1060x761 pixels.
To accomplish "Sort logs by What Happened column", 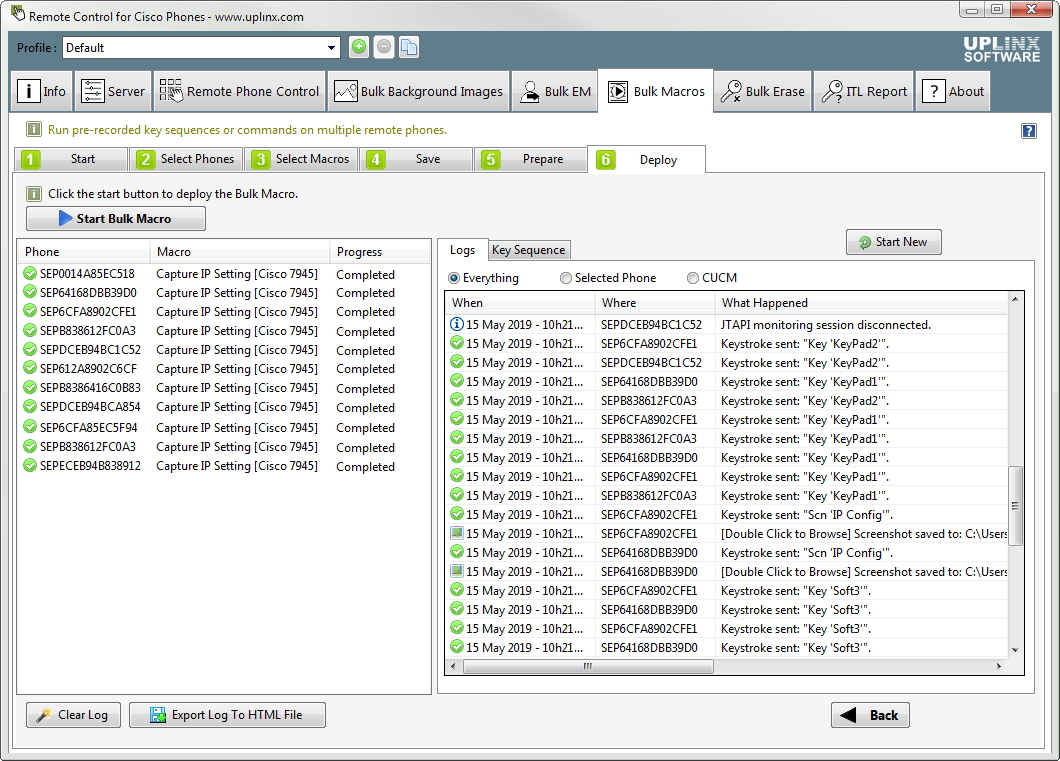I will [861, 303].
